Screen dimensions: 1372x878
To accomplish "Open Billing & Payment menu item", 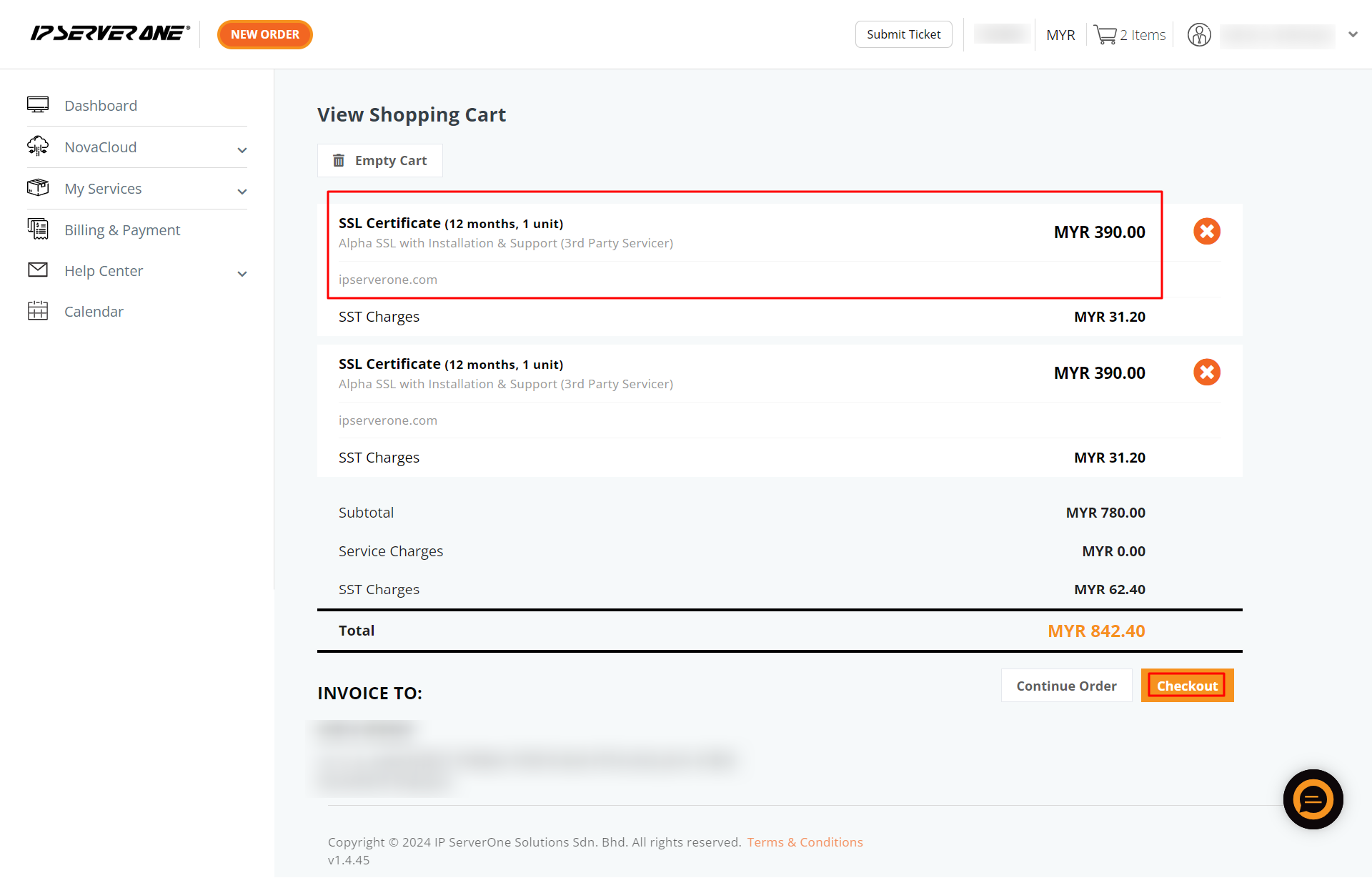I will coord(122,230).
